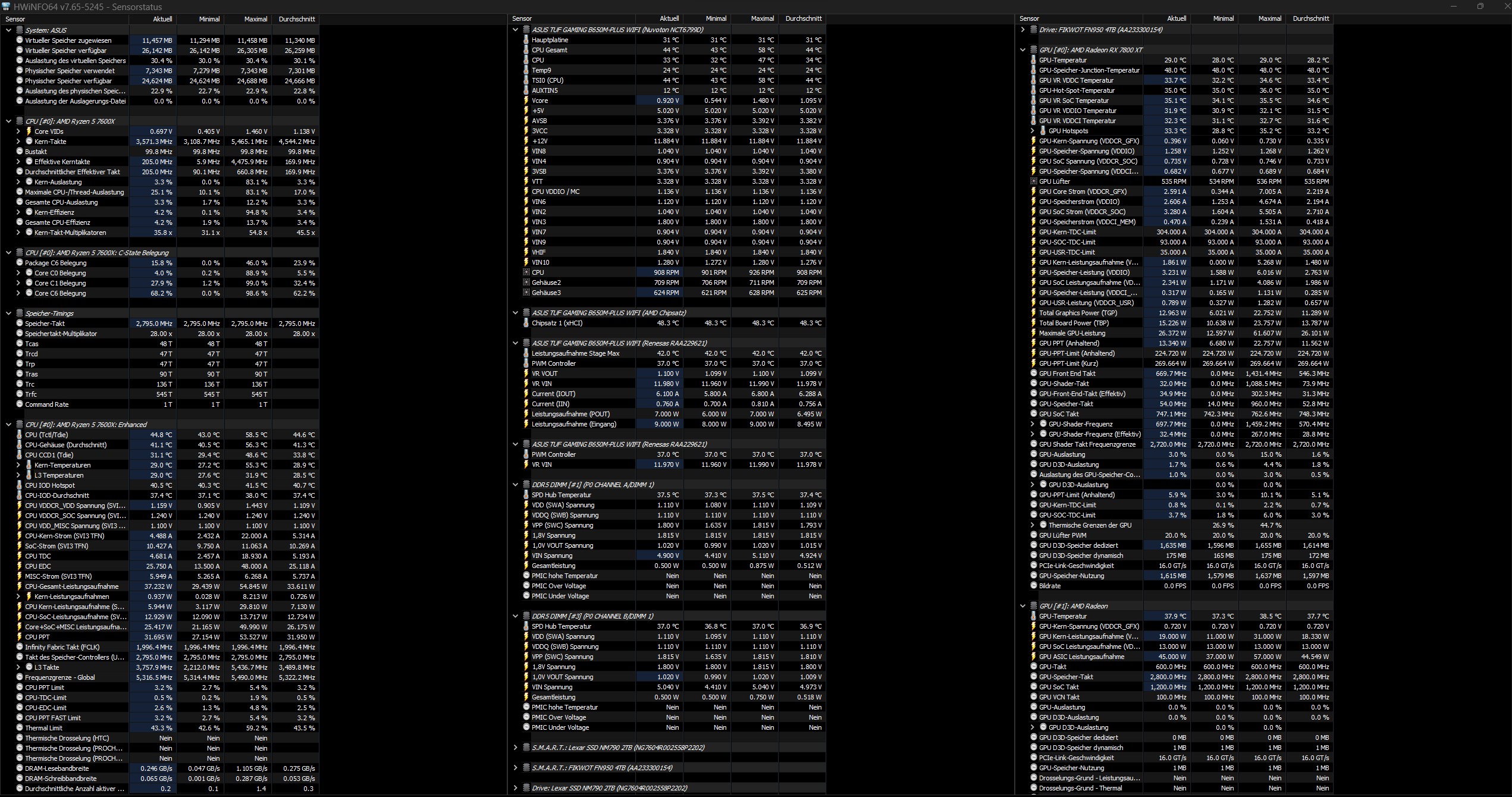1512x797 pixels.
Task: Expand the GPU Hotspots sub-entries
Action: pos(1032,131)
